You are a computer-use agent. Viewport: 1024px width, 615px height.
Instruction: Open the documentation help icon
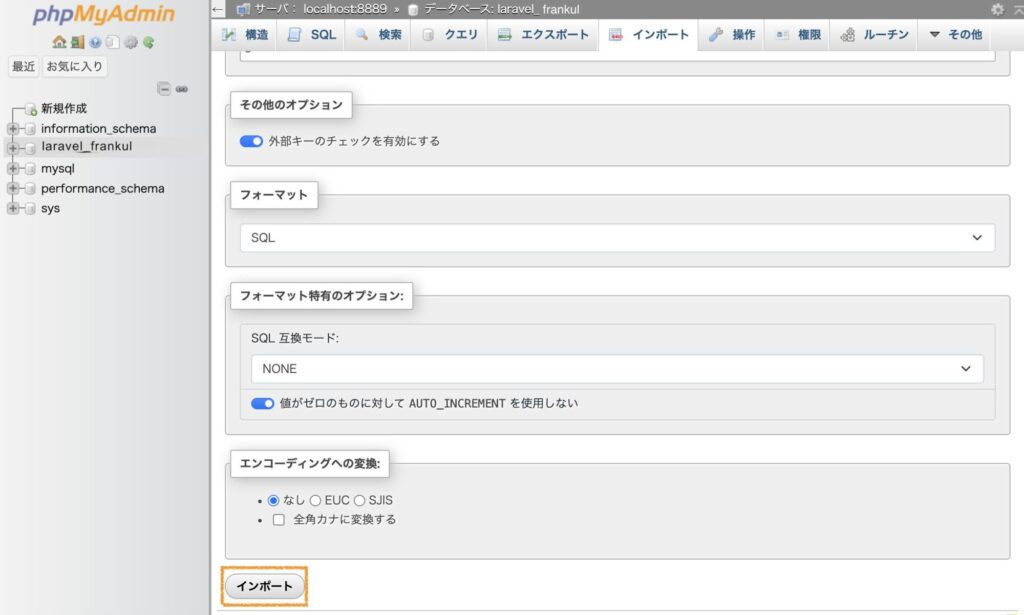(x=95, y=43)
